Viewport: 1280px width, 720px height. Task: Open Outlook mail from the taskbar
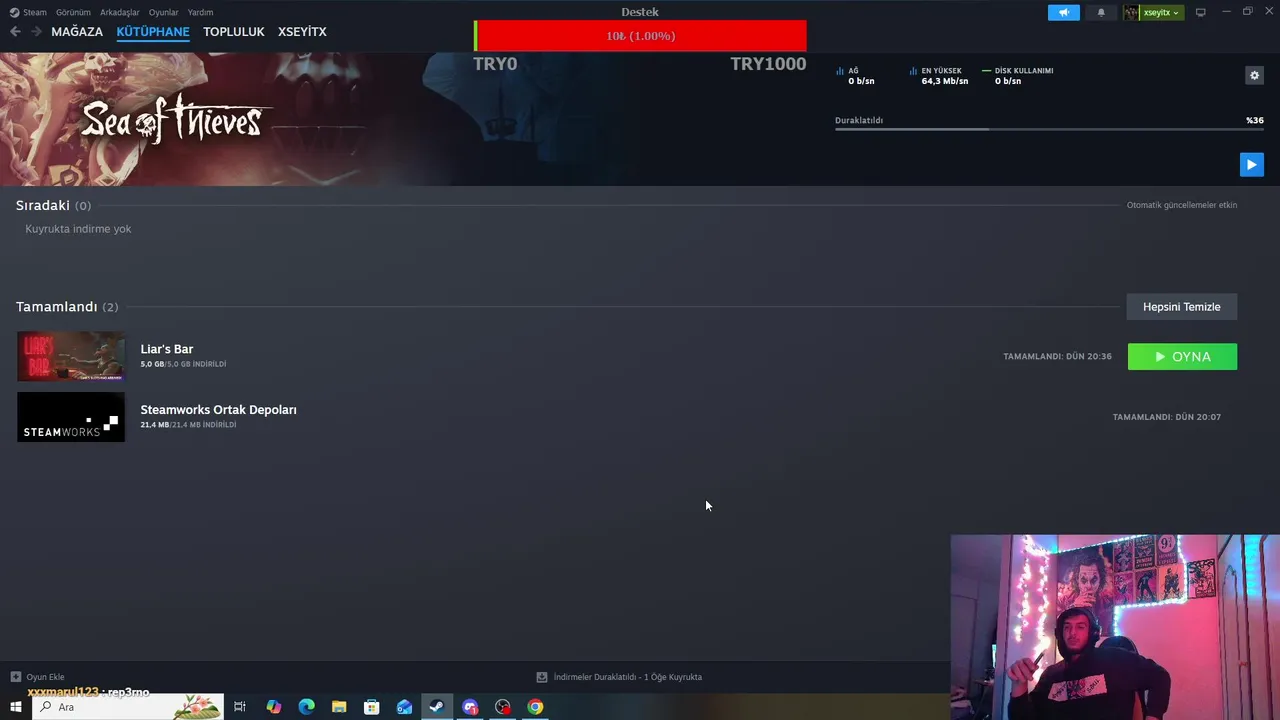coord(404,707)
